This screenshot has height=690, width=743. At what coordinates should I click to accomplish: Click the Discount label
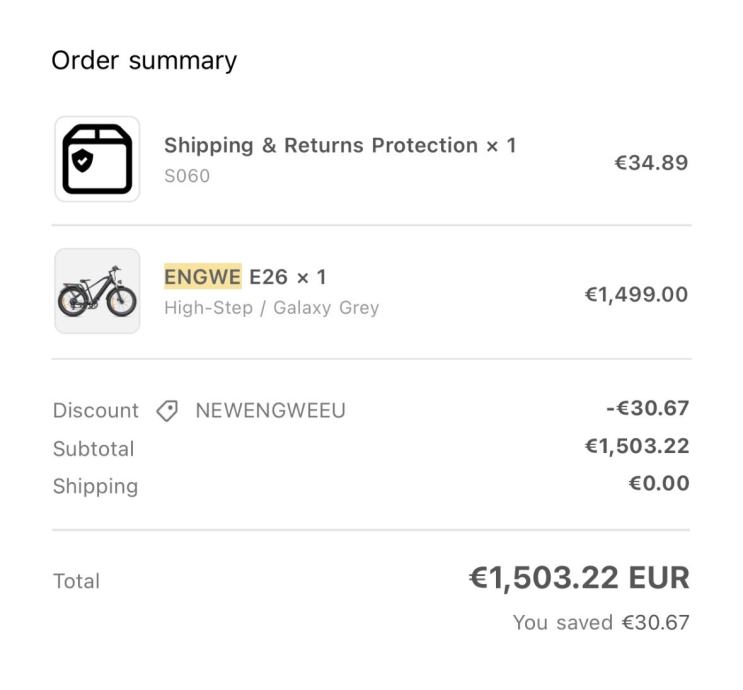[x=95, y=411]
